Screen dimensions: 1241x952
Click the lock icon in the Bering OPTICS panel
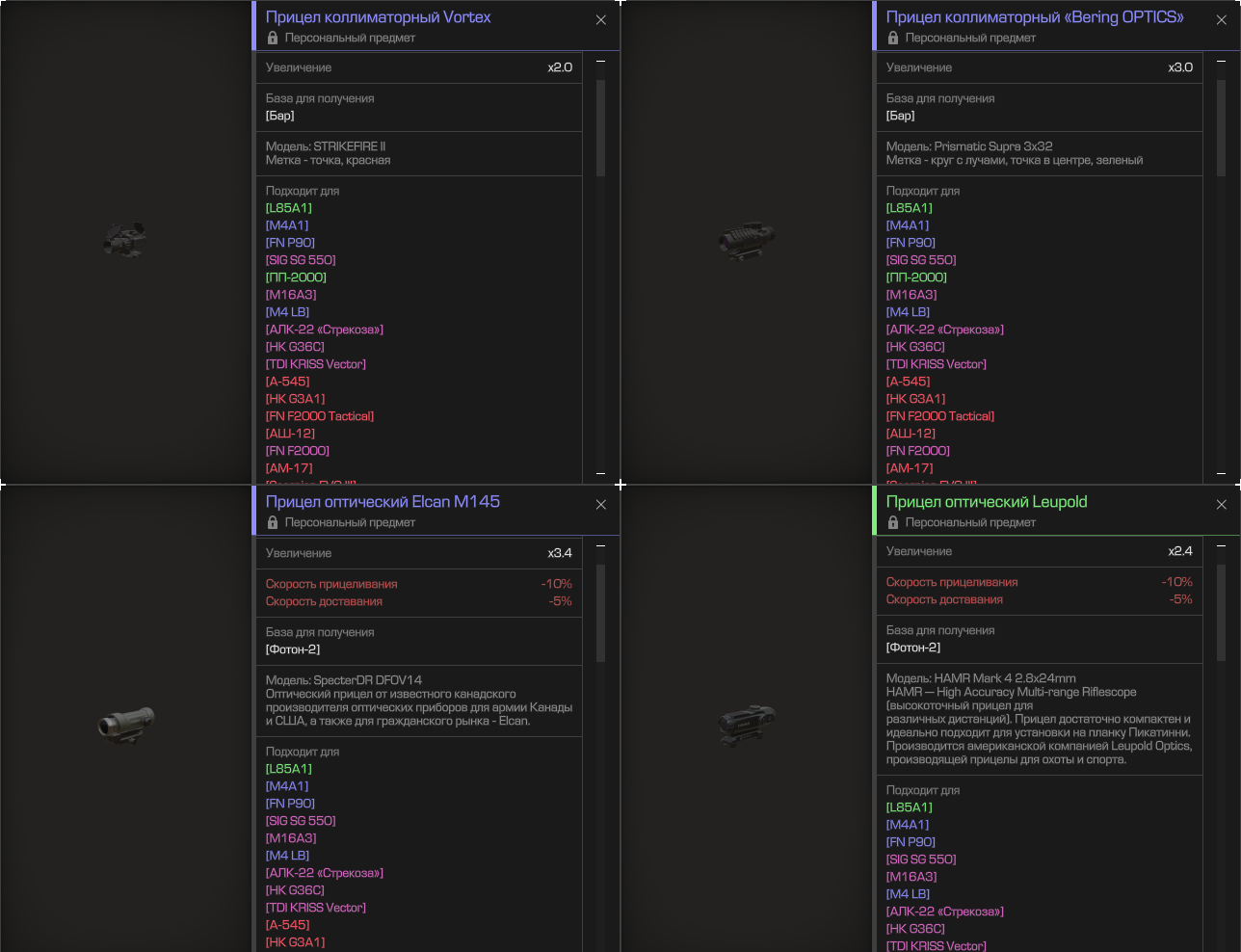pyautogui.click(x=893, y=38)
